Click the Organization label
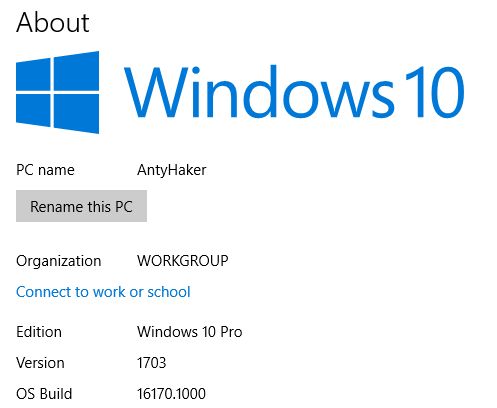The width and height of the screenshot is (497, 408). (59, 261)
